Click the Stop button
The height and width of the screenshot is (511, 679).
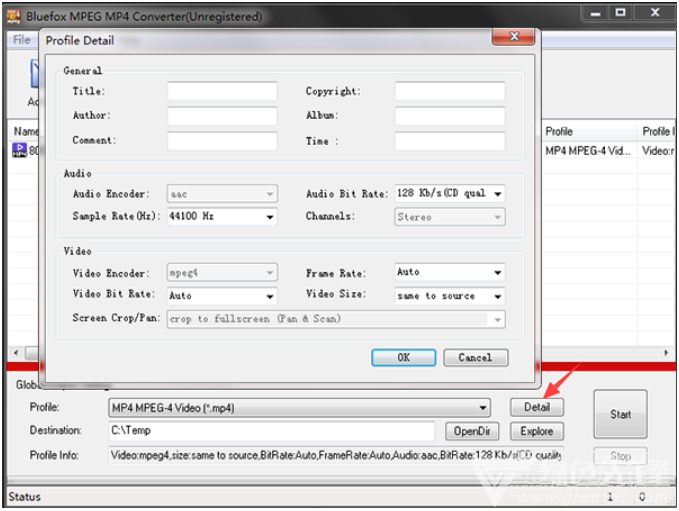(621, 456)
